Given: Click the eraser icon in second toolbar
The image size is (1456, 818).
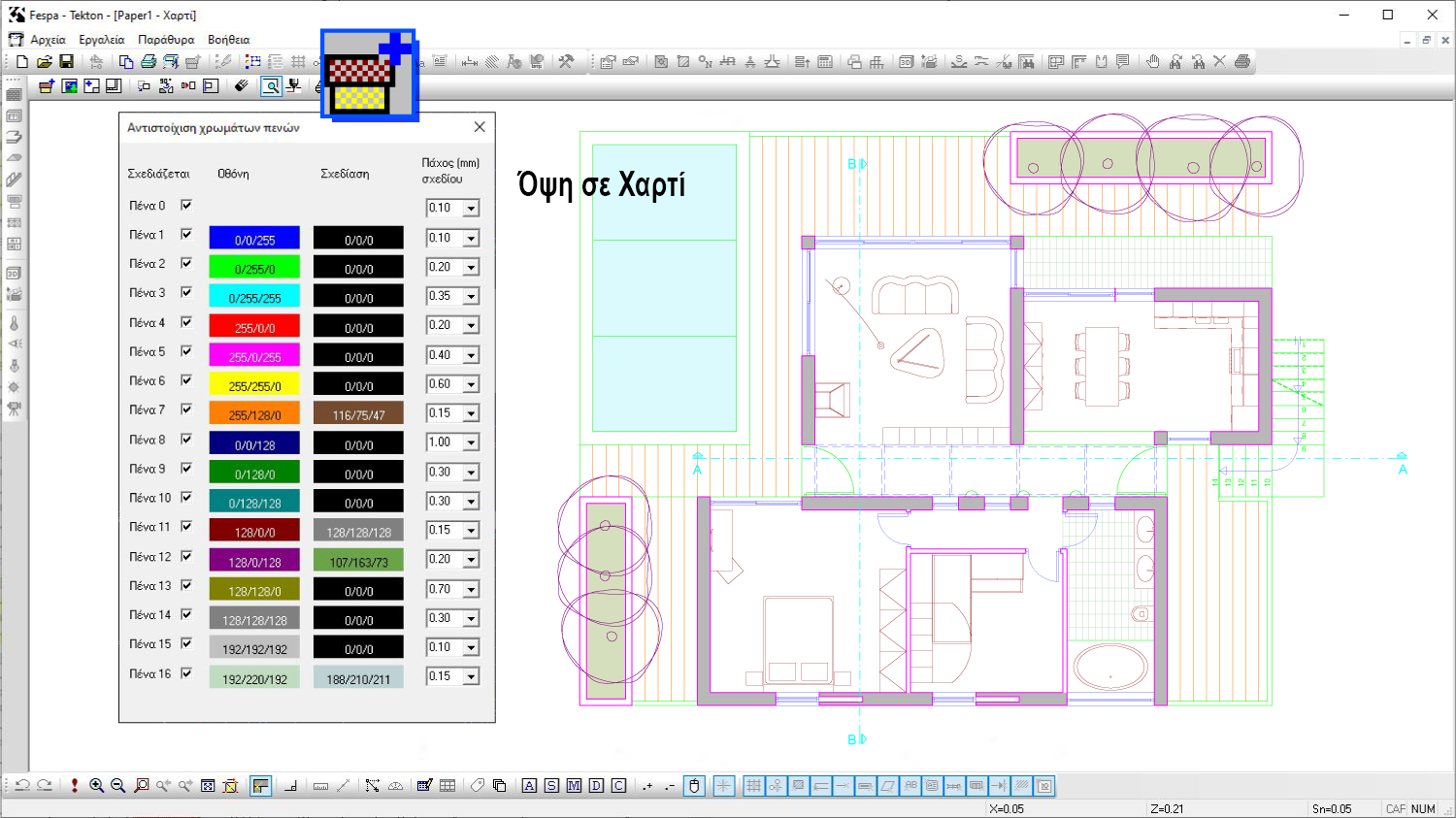Looking at the screenshot, I should pyautogui.click(x=242, y=86).
